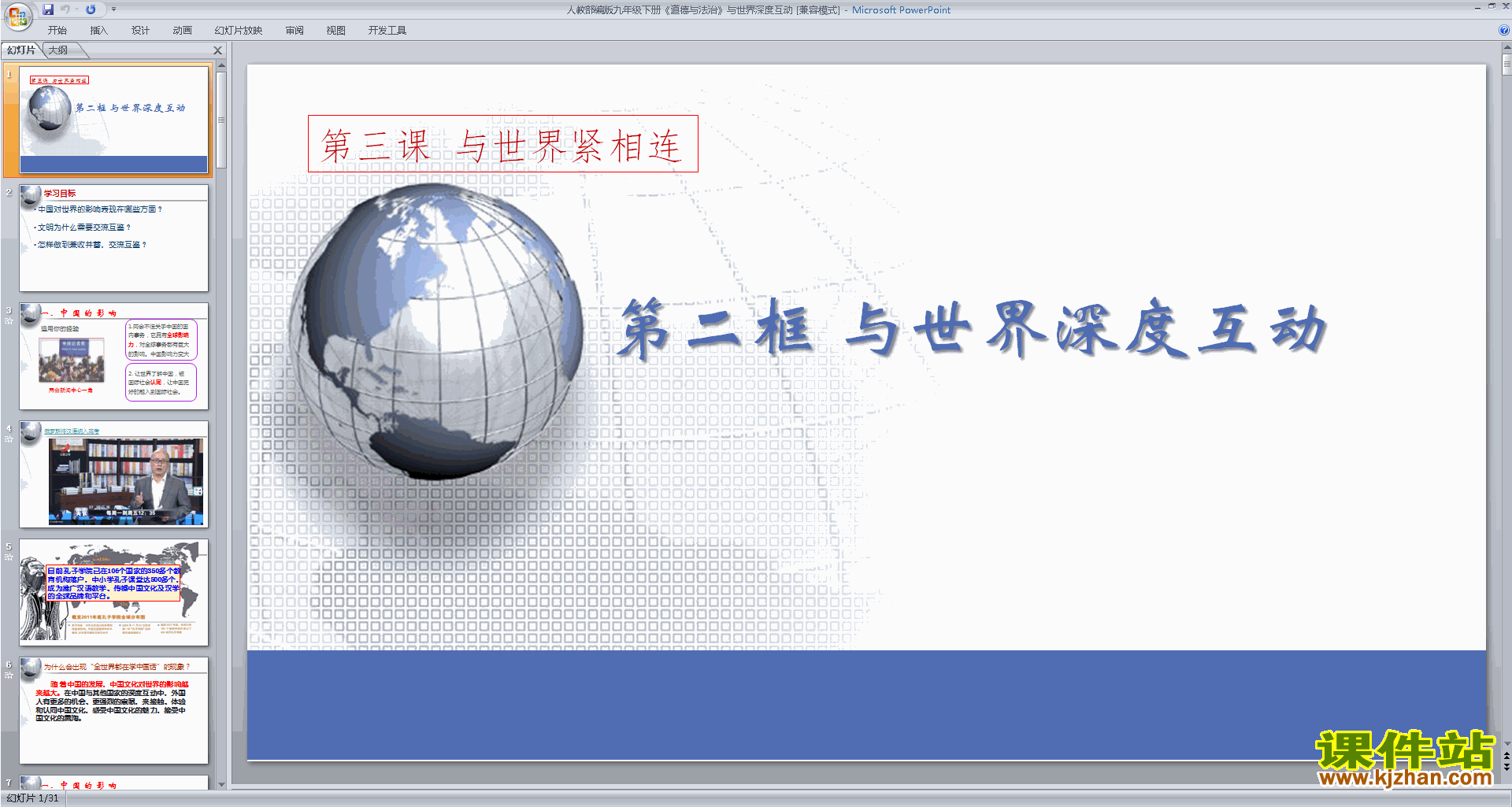This screenshot has width=1512, height=807.
Task: Open the 动画 ribbon tab
Action: pyautogui.click(x=182, y=31)
